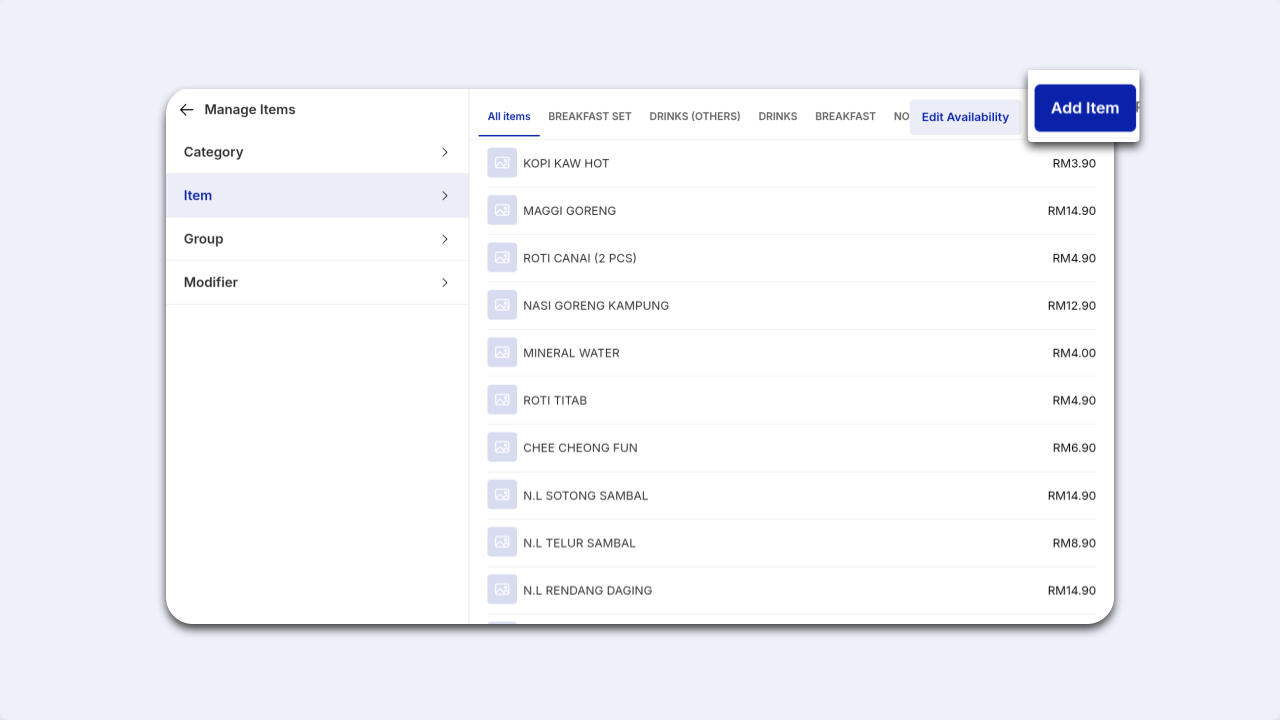Expand the Category chevron arrow
1280x720 pixels.
pyautogui.click(x=445, y=152)
